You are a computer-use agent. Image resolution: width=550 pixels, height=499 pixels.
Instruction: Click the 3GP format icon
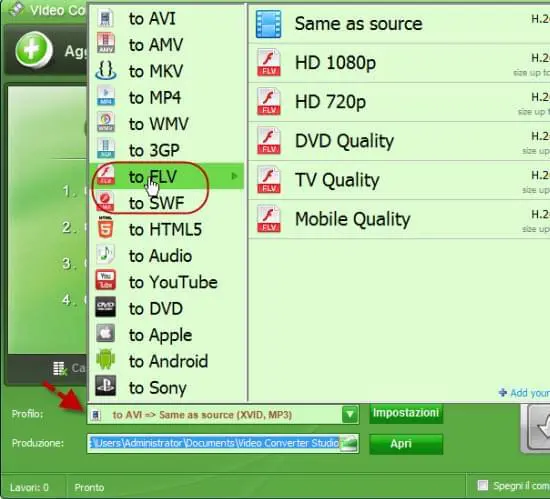(106, 149)
